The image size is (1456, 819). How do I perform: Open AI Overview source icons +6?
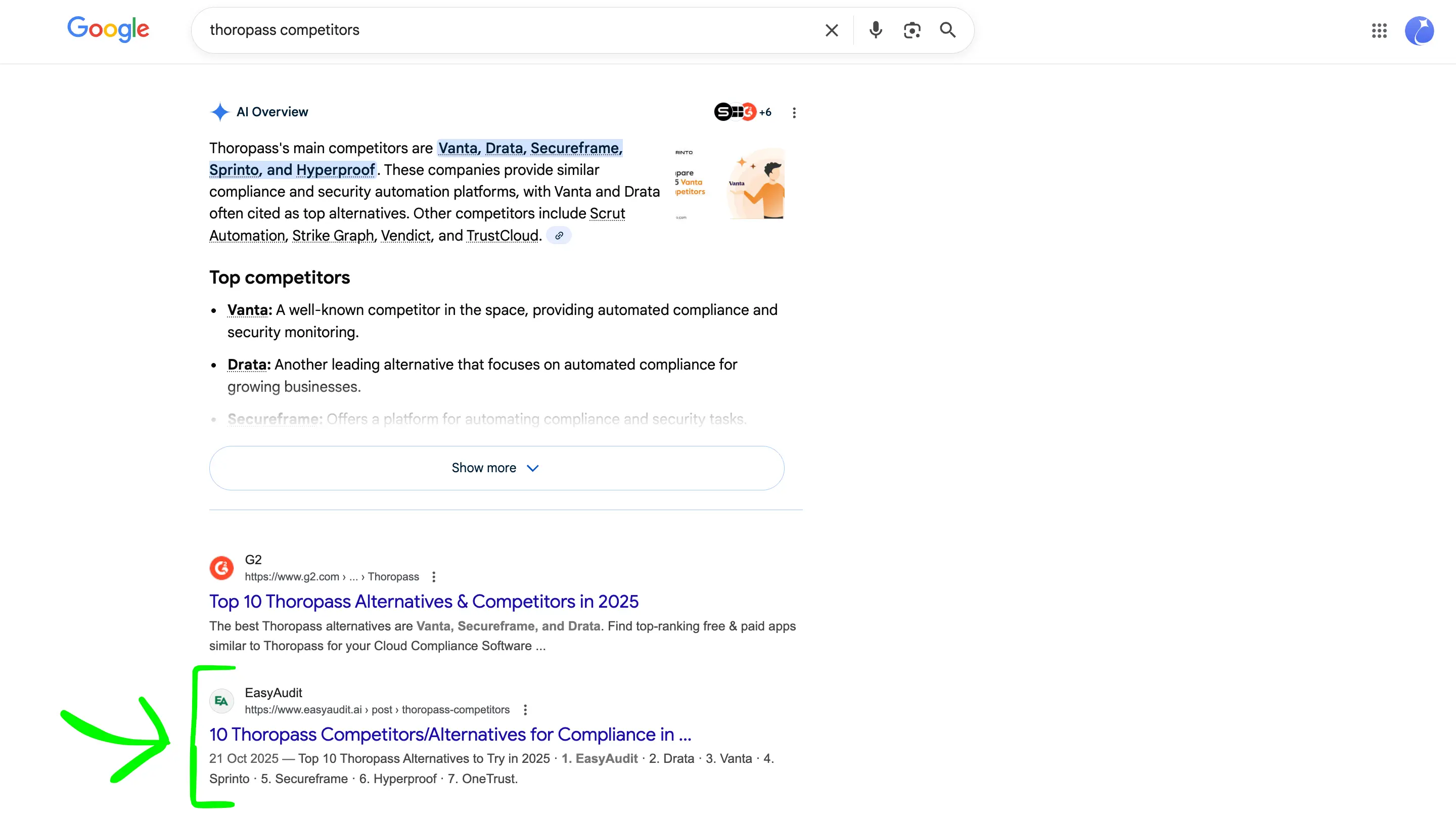click(743, 112)
